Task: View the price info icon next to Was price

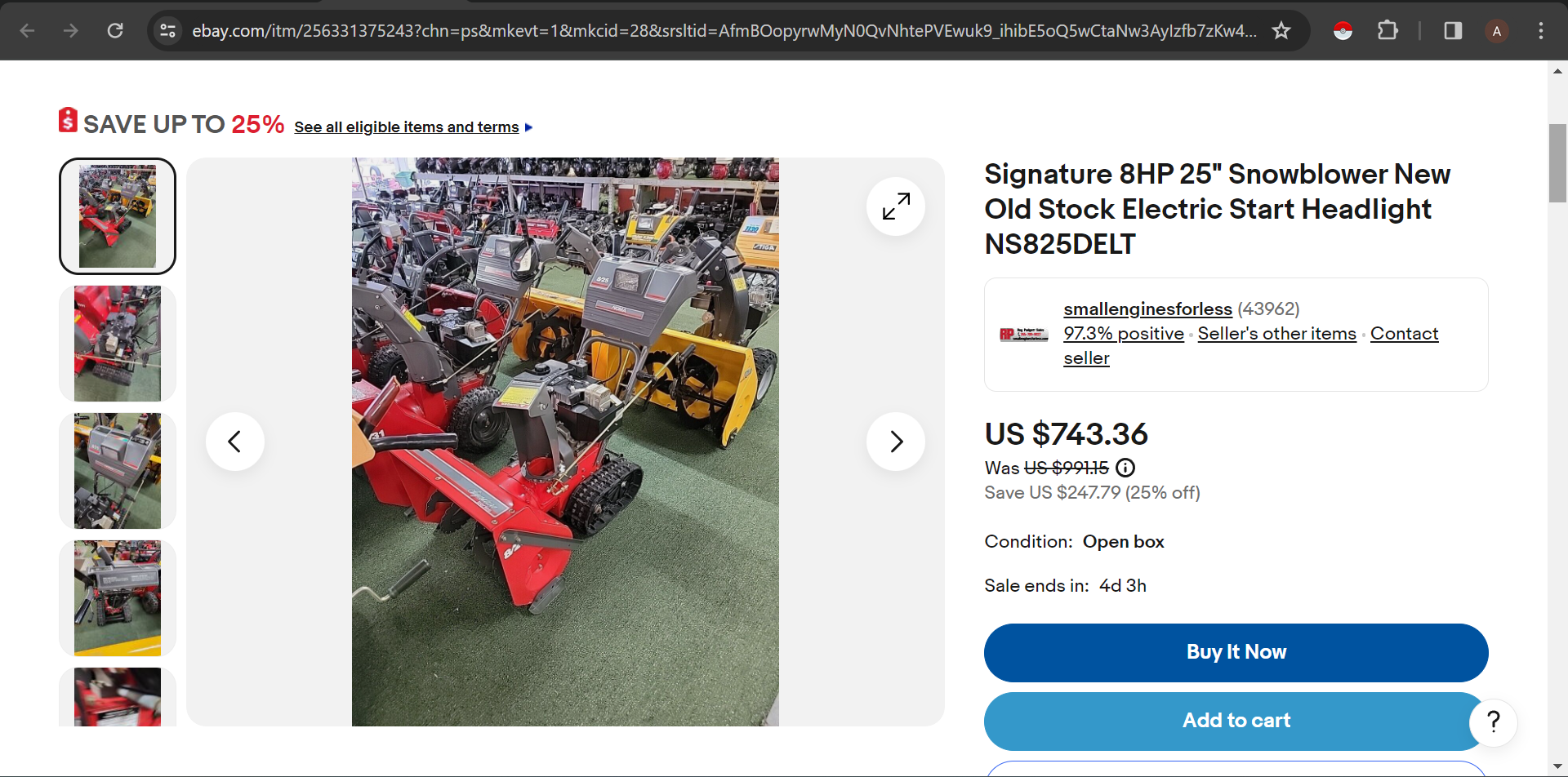Action: pyautogui.click(x=1125, y=468)
